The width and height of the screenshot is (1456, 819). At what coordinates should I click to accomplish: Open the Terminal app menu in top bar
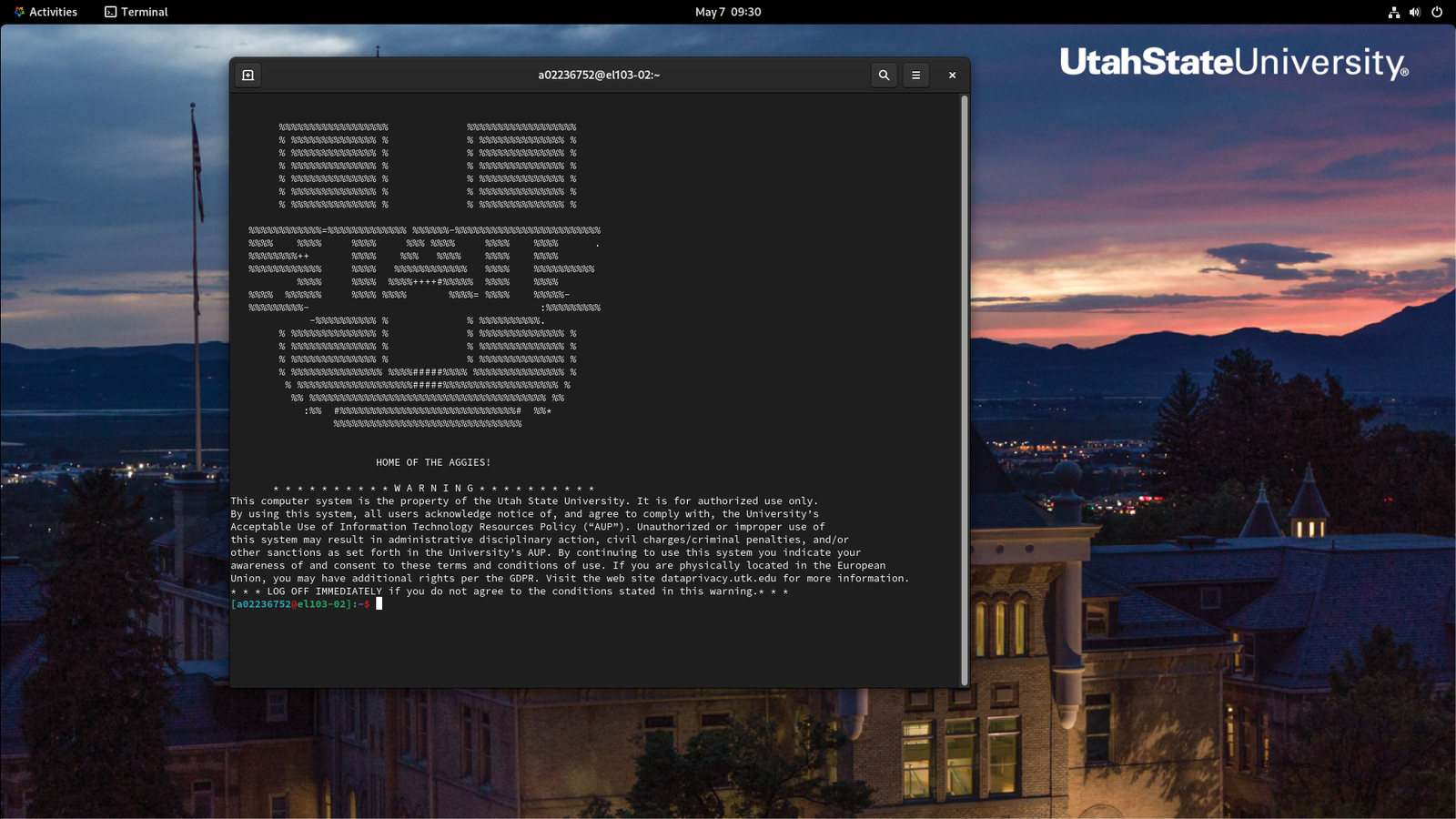click(136, 12)
